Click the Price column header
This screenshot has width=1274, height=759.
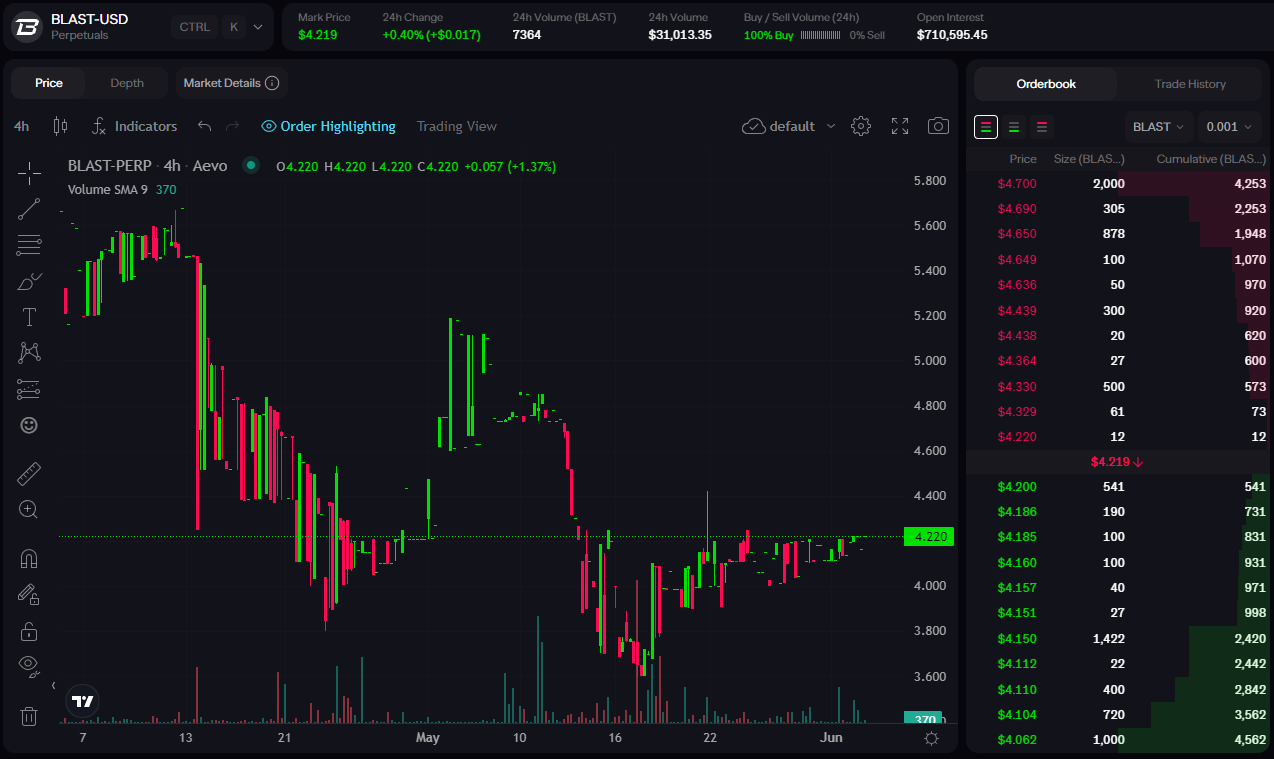tap(1023, 159)
